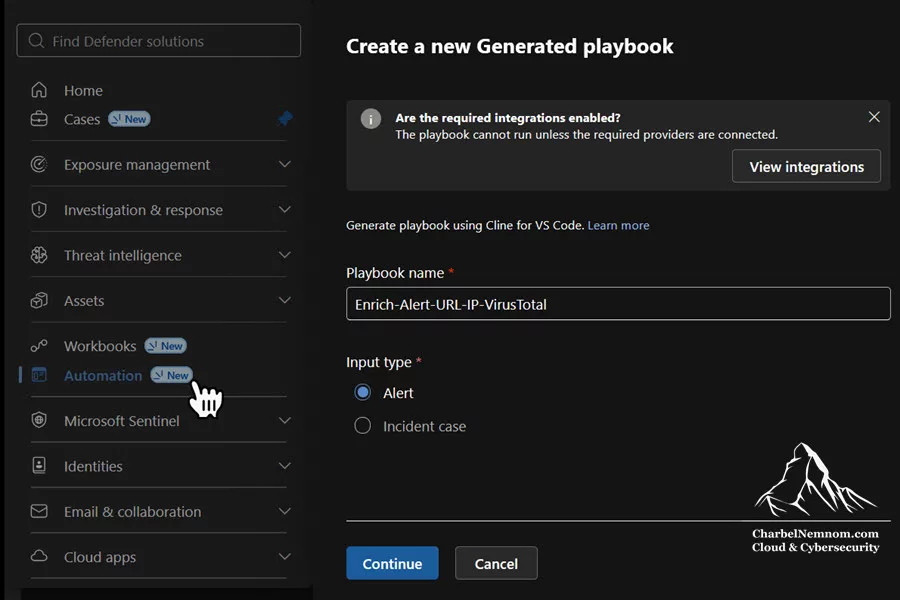Expand the Investigation & response chevron
This screenshot has width=900, height=600.
click(x=285, y=210)
